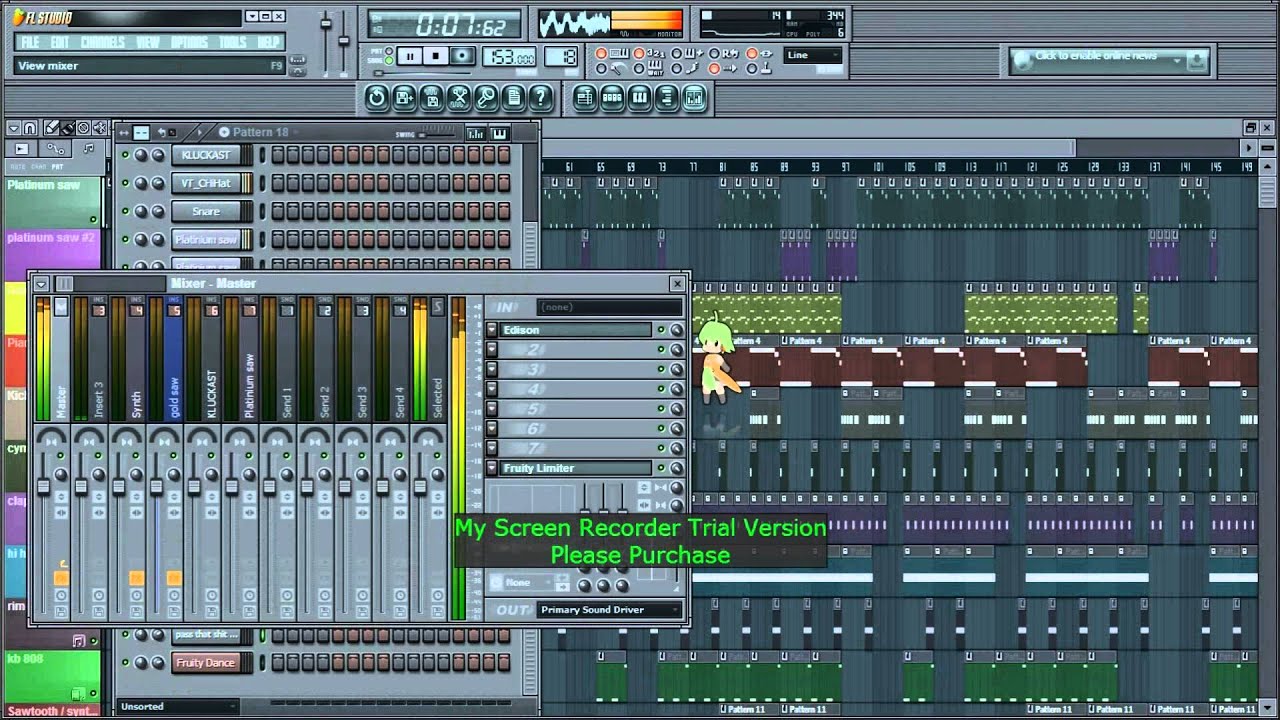Open the FILE menu
Screen dimensions: 1280x720
30,42
